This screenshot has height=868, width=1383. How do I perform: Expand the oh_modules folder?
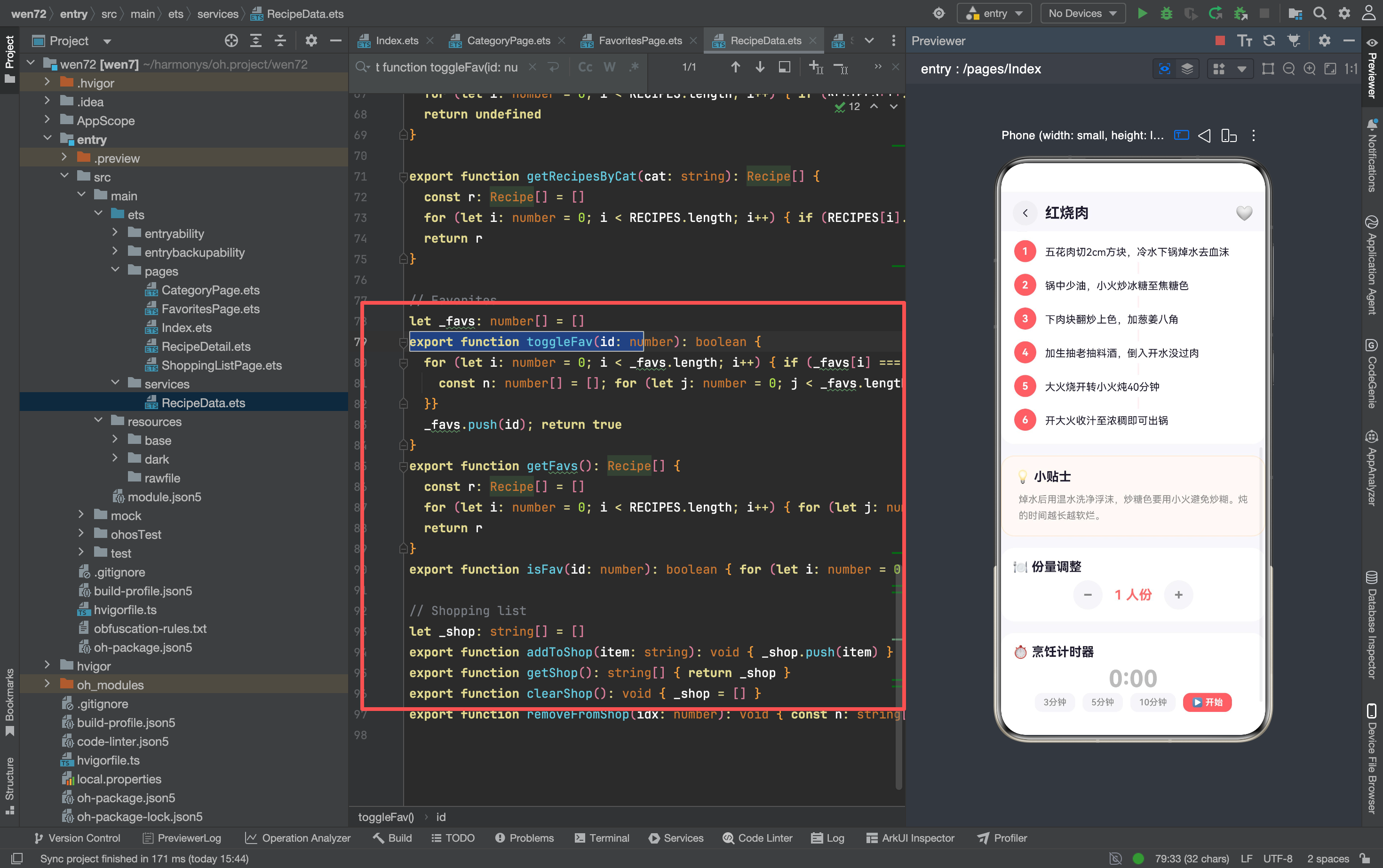point(47,684)
